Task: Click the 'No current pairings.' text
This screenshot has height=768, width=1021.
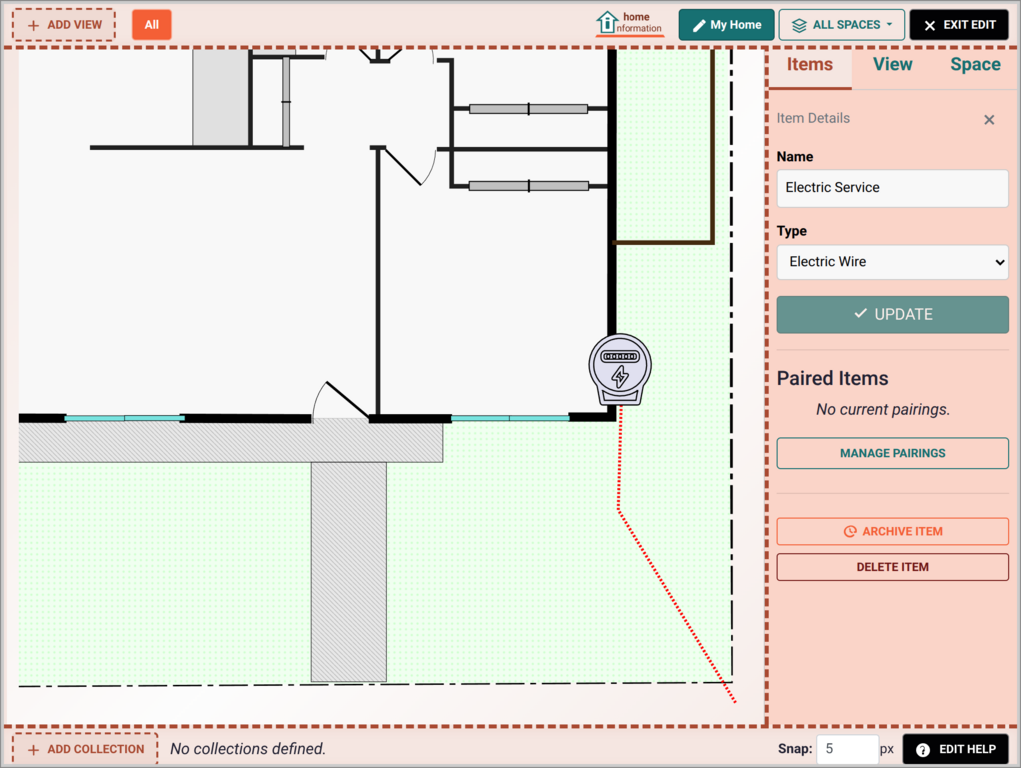Action: 883,410
